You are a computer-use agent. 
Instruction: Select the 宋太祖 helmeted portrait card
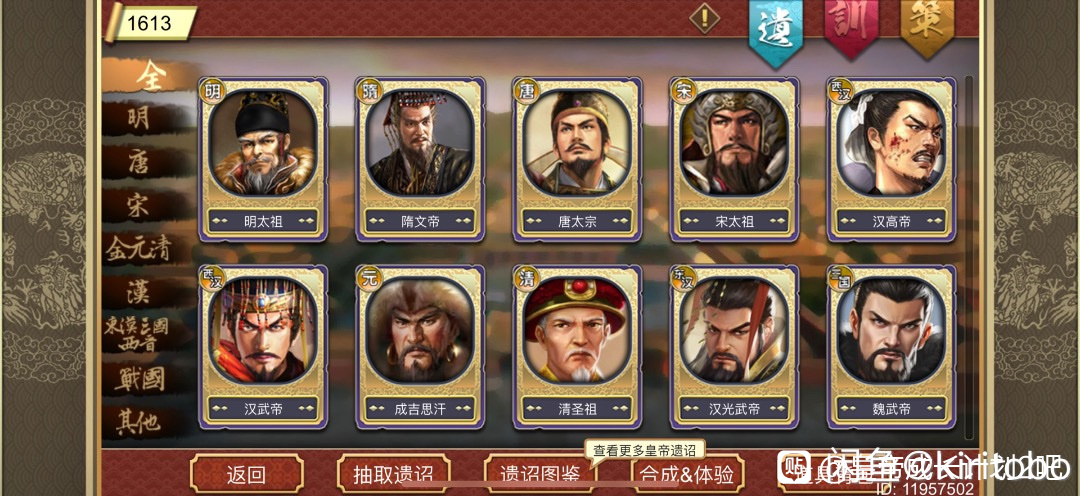(x=734, y=159)
